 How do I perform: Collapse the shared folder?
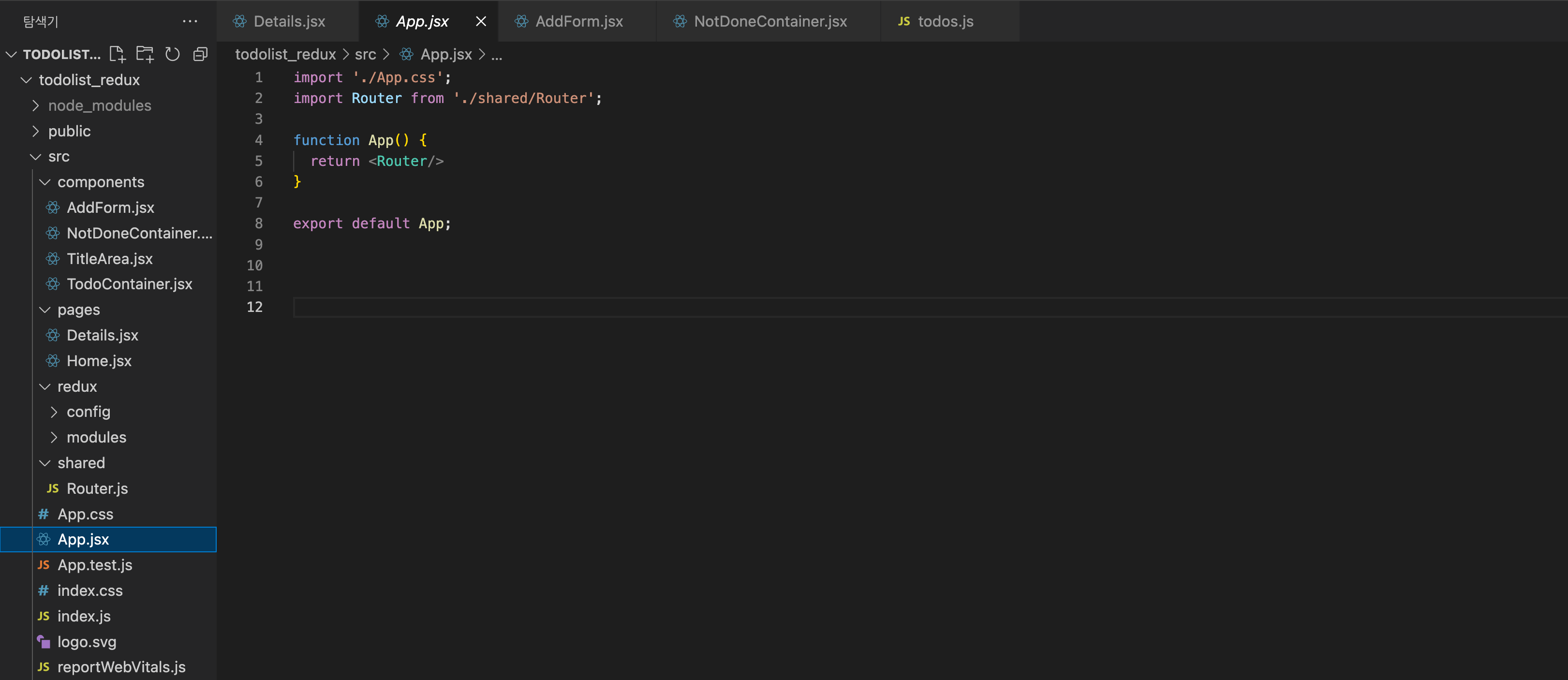(x=81, y=463)
